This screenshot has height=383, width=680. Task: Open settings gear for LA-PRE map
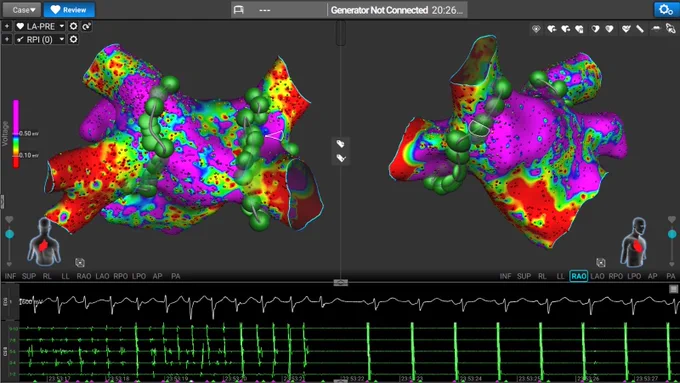click(73, 26)
